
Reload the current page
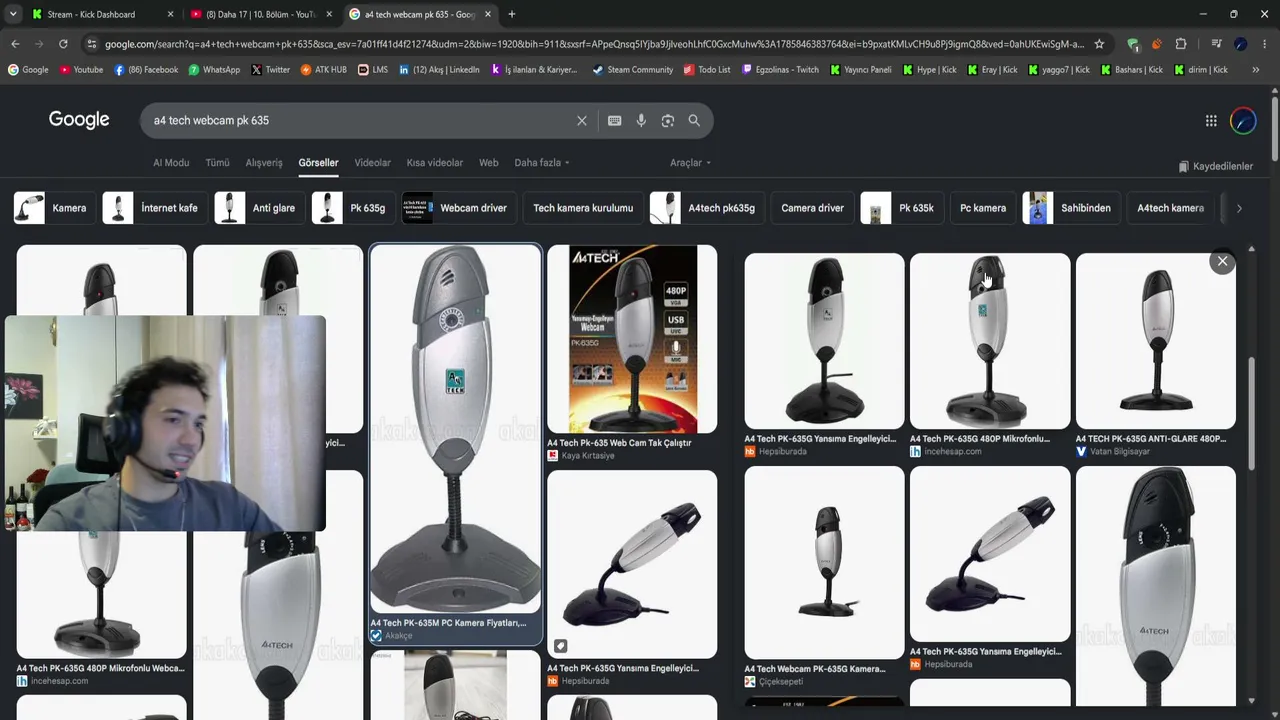click(x=63, y=44)
